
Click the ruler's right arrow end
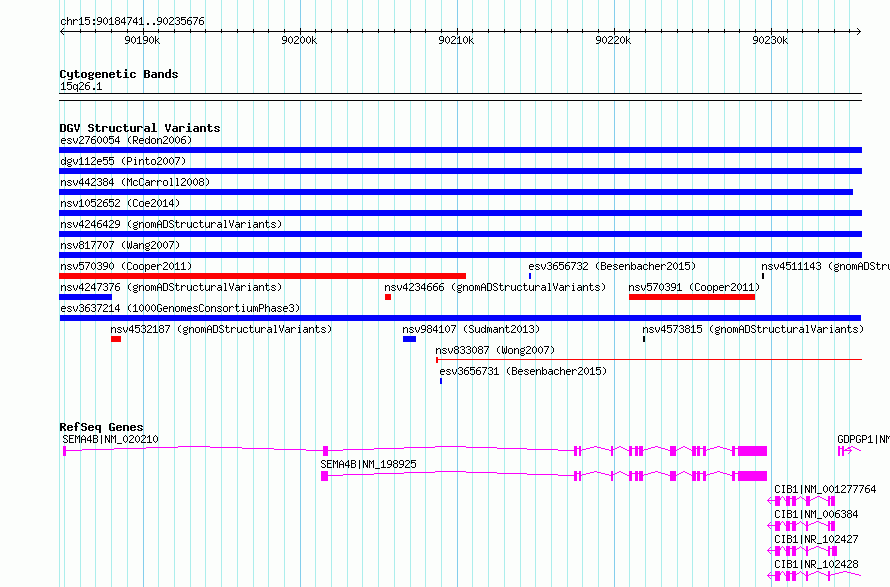pos(859,31)
